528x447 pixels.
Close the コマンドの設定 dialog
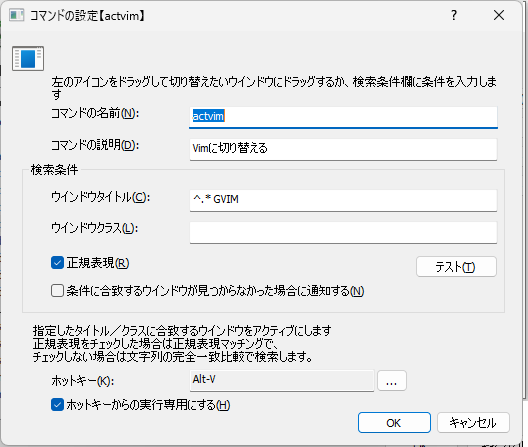click(499, 15)
